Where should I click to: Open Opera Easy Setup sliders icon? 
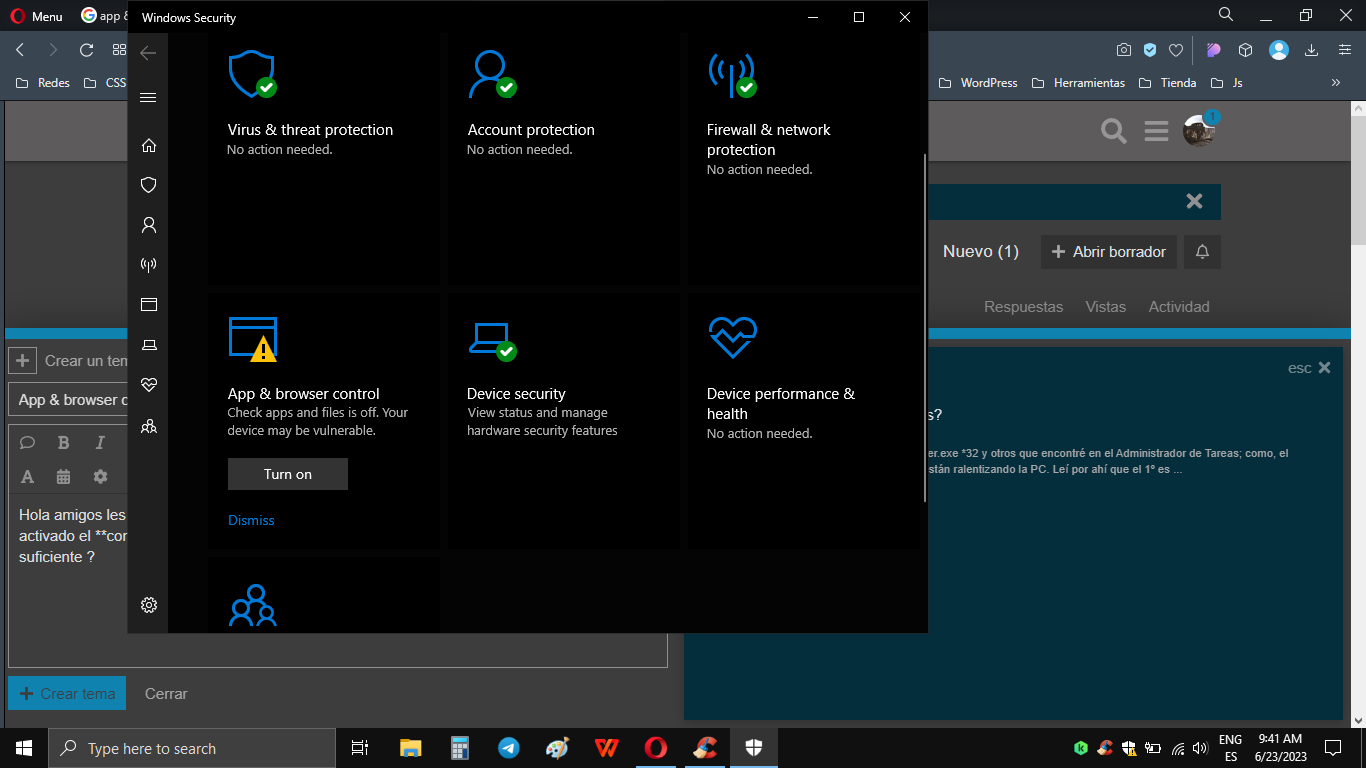[x=1345, y=50]
